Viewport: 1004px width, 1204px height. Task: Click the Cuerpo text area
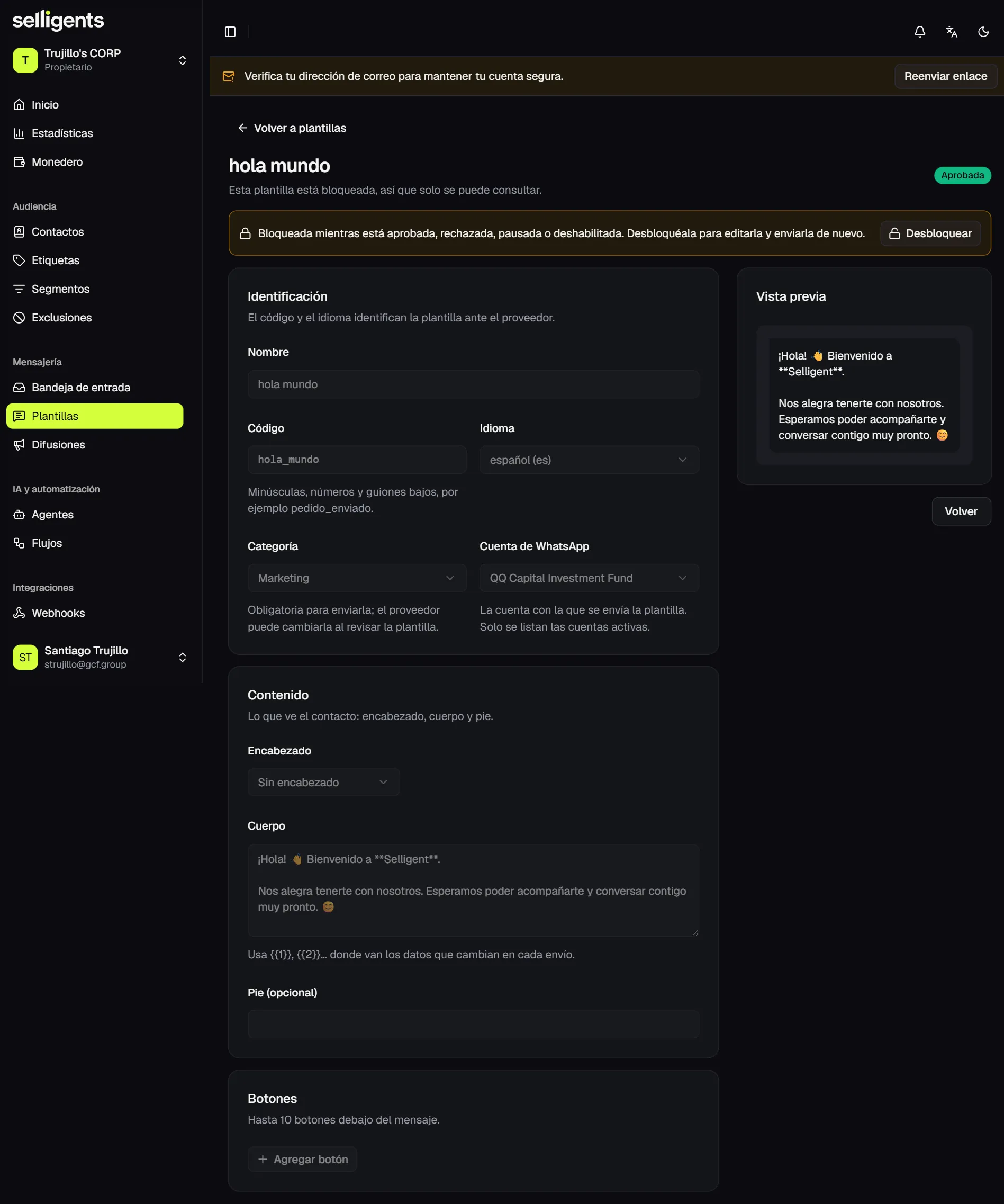tap(473, 891)
